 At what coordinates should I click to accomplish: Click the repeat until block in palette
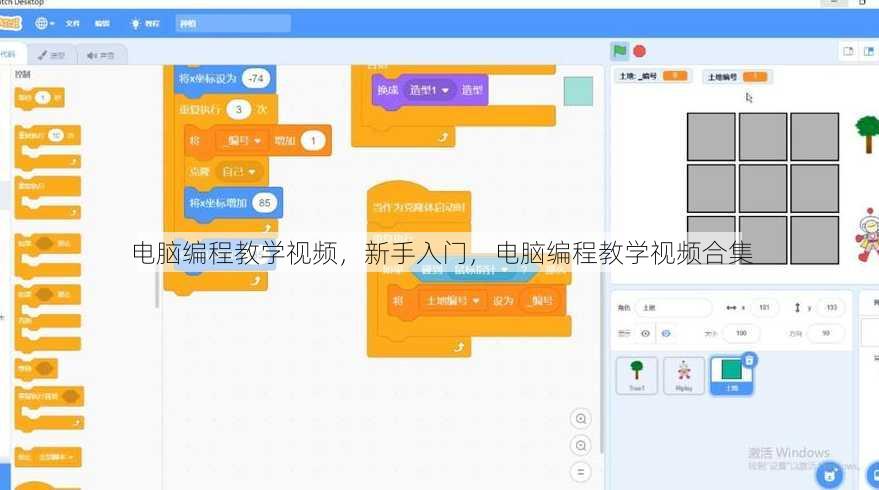coord(49,408)
